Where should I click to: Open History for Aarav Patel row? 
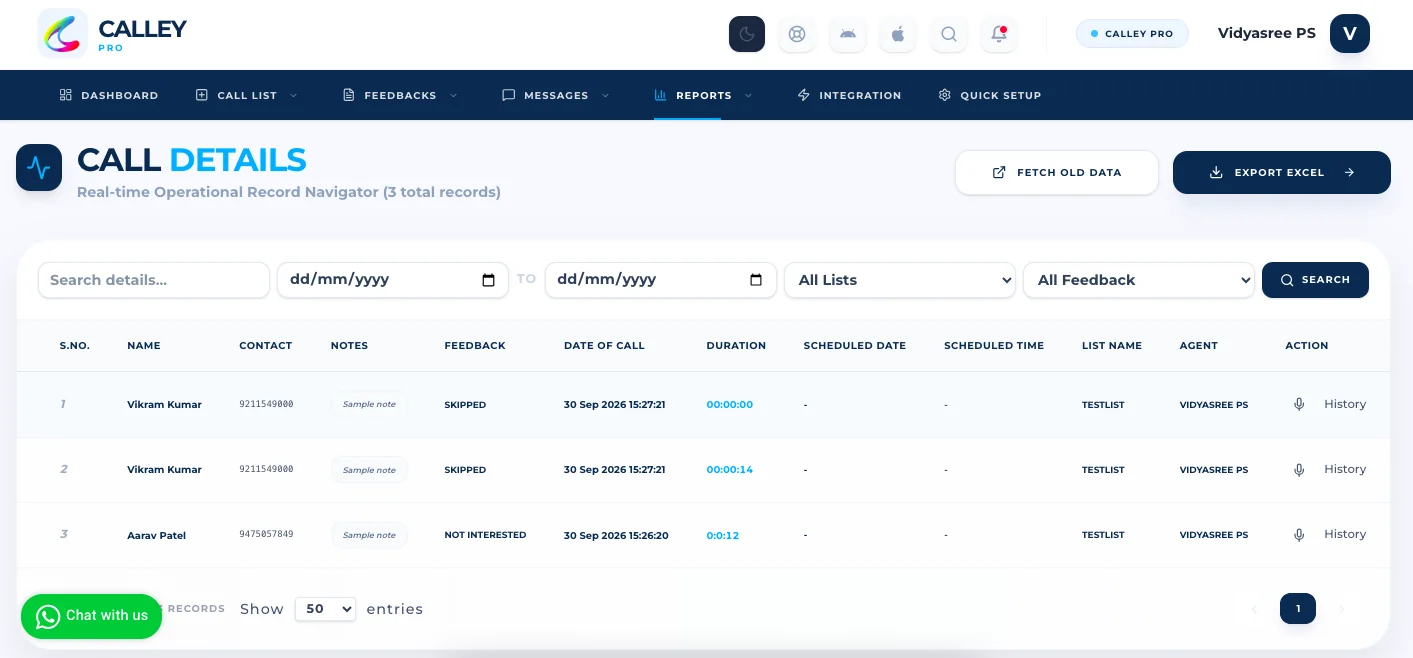pos(1345,534)
